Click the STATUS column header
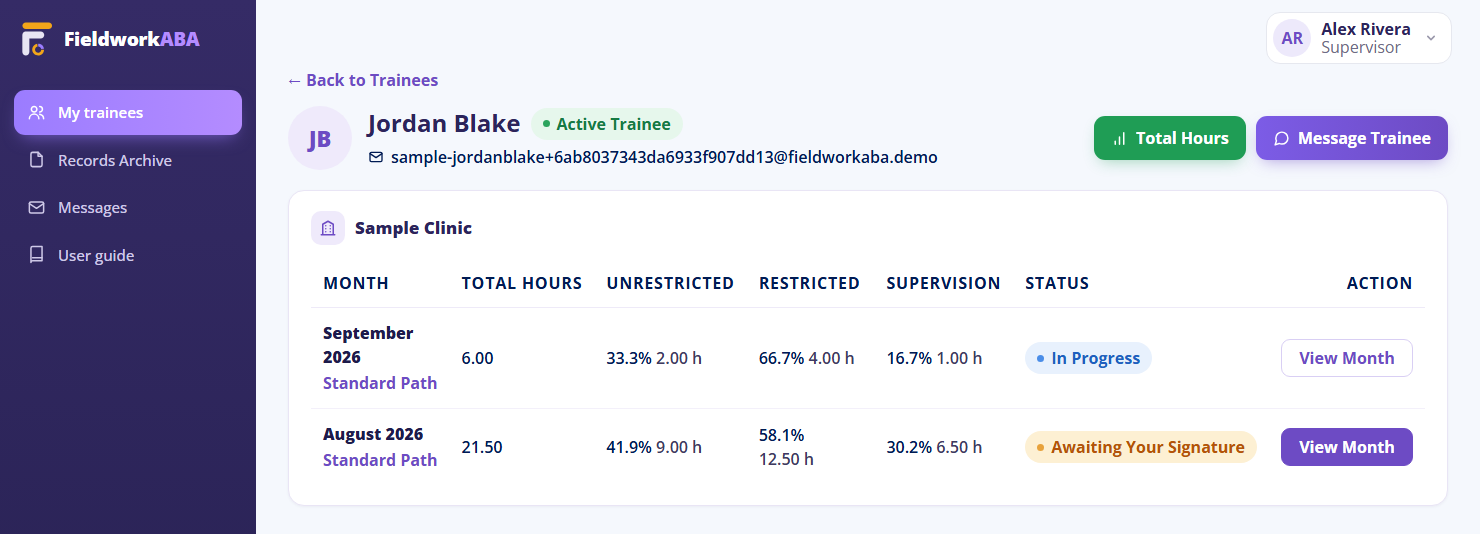 click(x=1057, y=283)
